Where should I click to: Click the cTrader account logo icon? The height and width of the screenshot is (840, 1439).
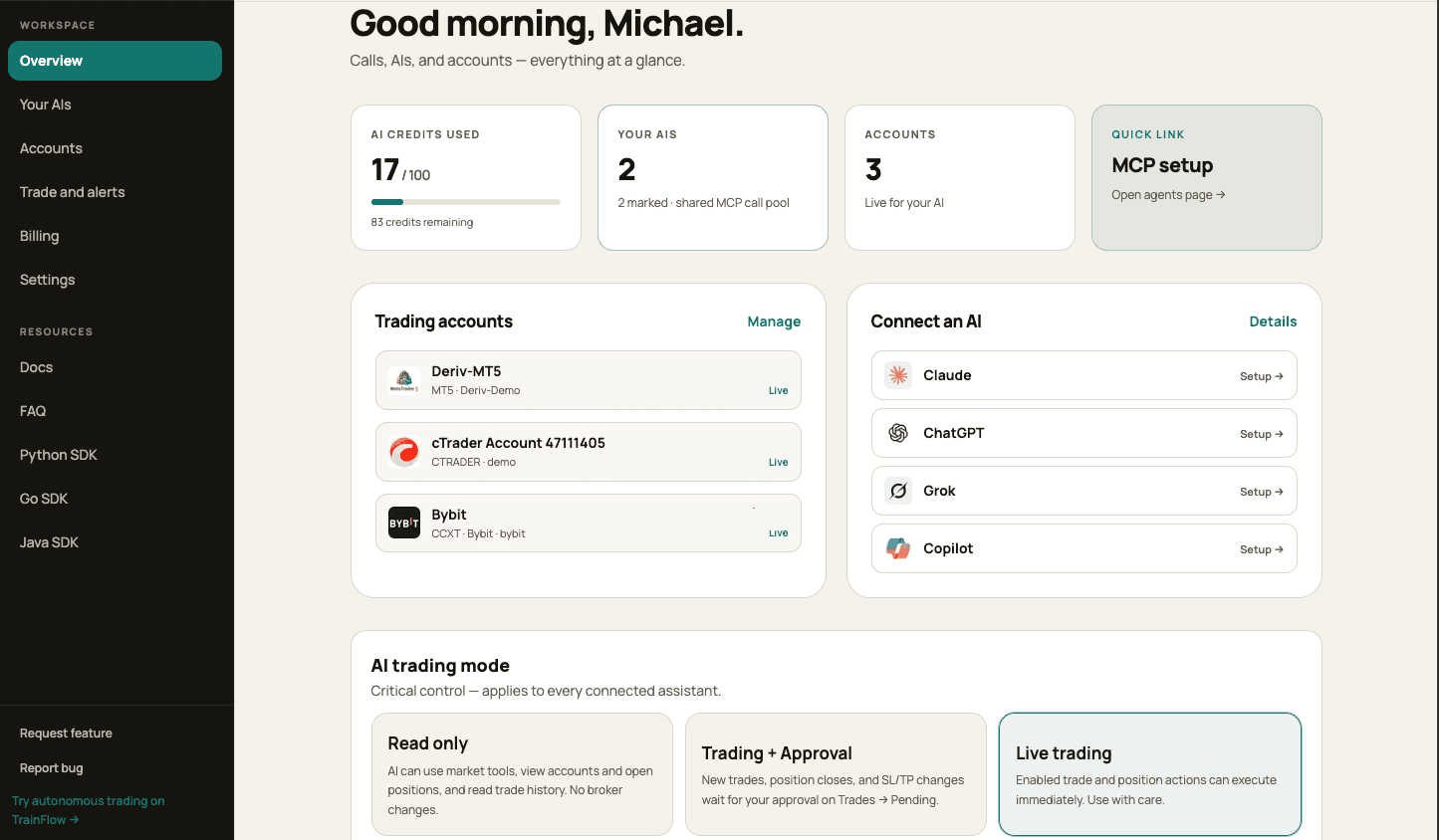(x=403, y=452)
